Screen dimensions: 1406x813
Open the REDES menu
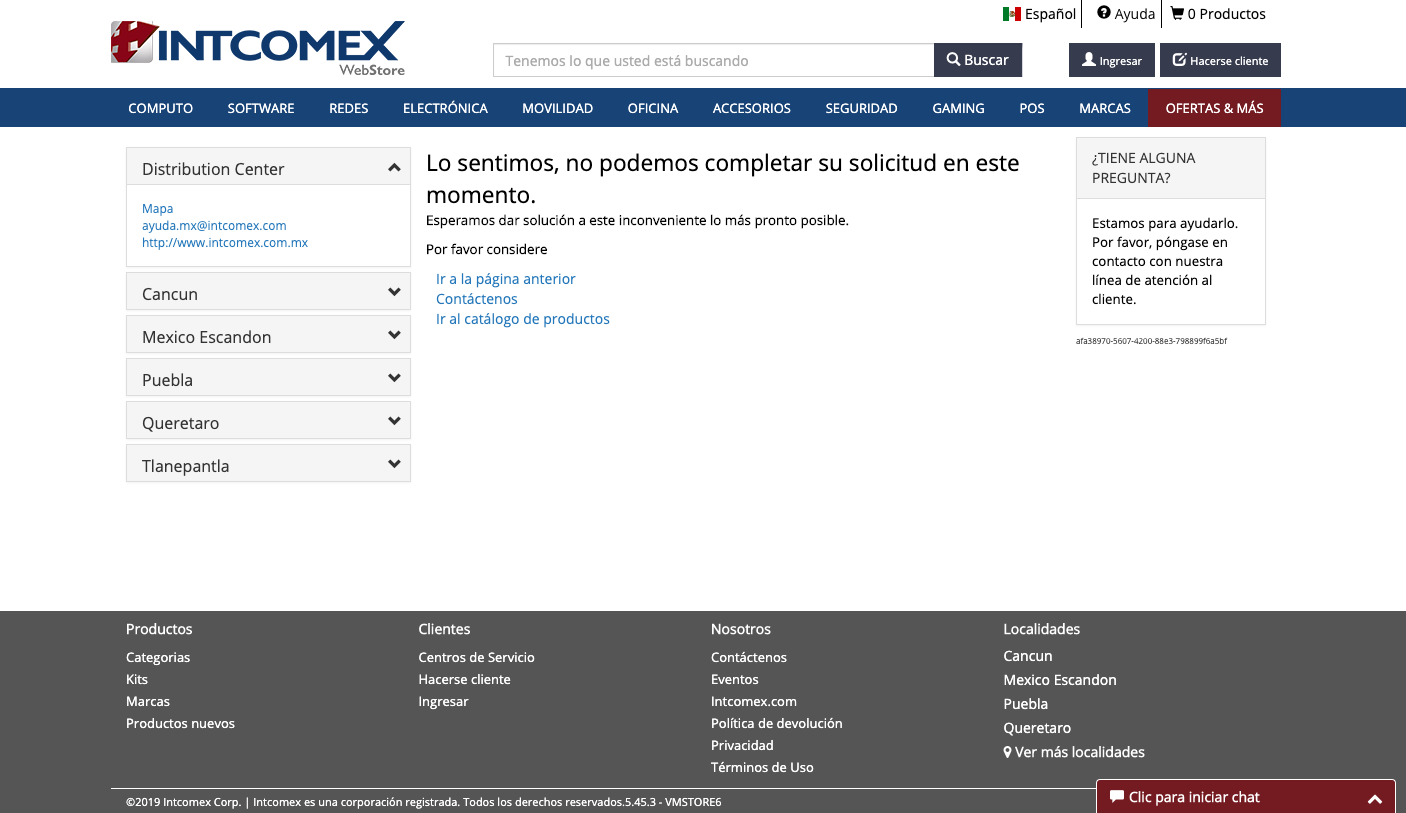[349, 108]
